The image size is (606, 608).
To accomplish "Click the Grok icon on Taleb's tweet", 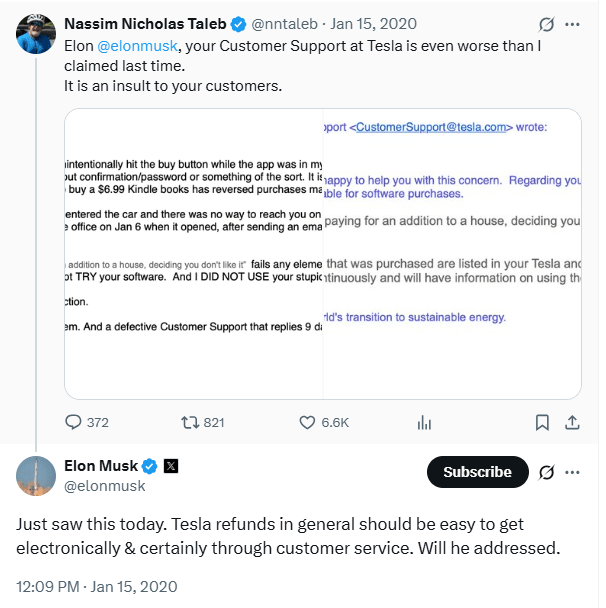I will click(x=546, y=23).
